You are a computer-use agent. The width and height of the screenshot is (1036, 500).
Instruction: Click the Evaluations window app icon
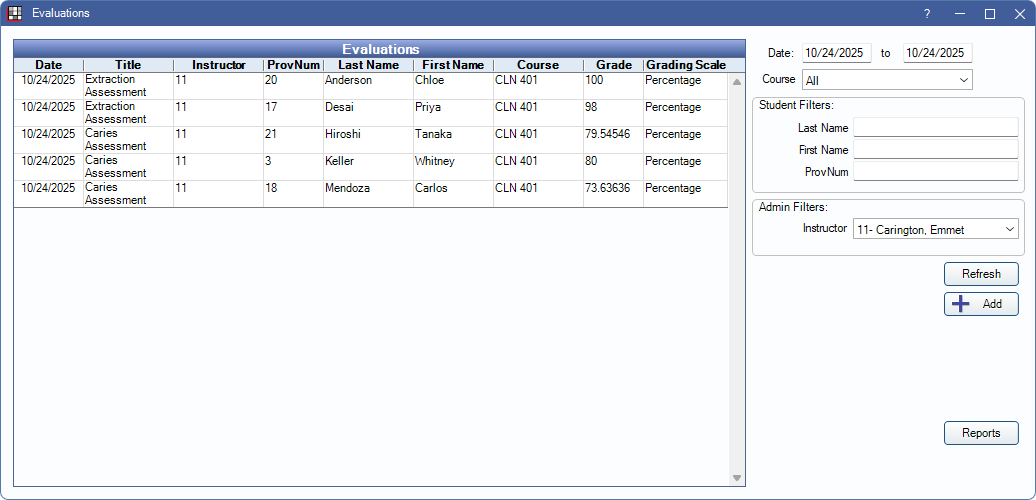point(15,13)
